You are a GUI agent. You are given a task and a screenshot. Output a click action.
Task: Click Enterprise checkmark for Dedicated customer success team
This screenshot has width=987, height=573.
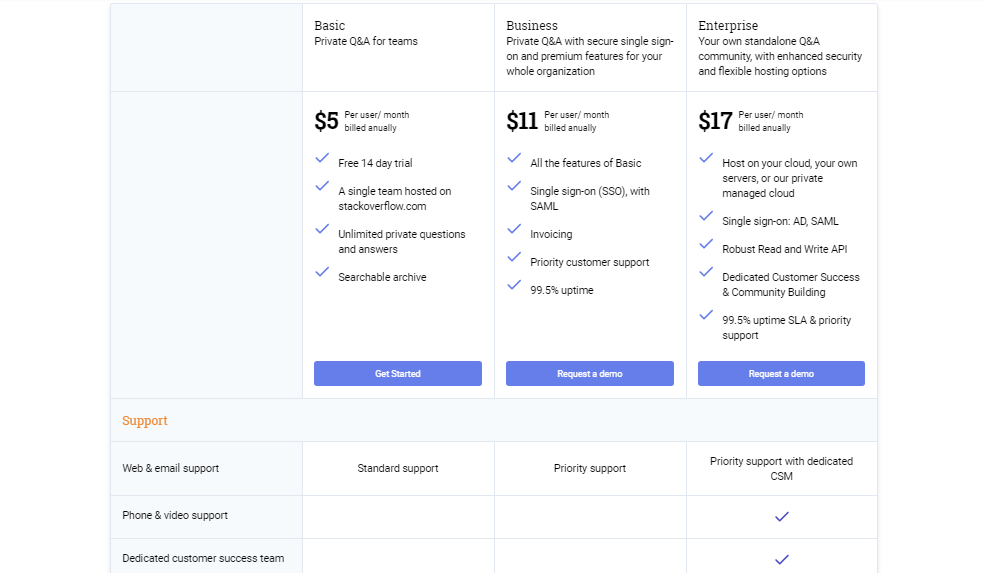[x=782, y=560]
